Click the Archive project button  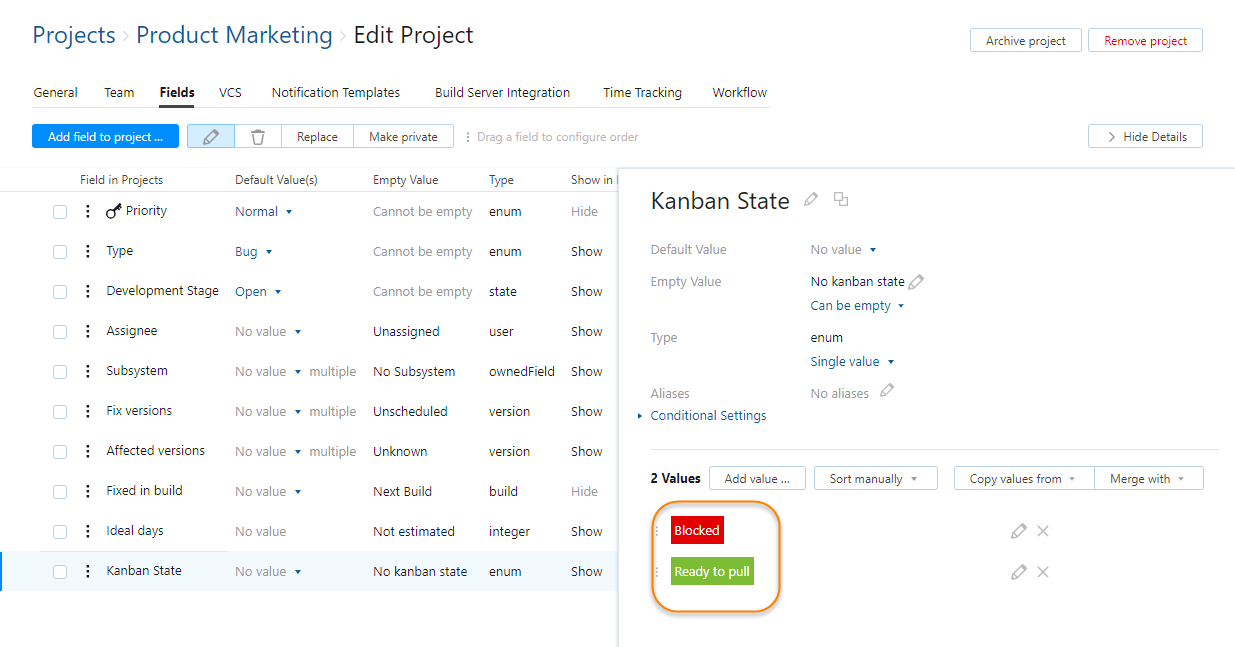pyautogui.click(x=1025, y=40)
